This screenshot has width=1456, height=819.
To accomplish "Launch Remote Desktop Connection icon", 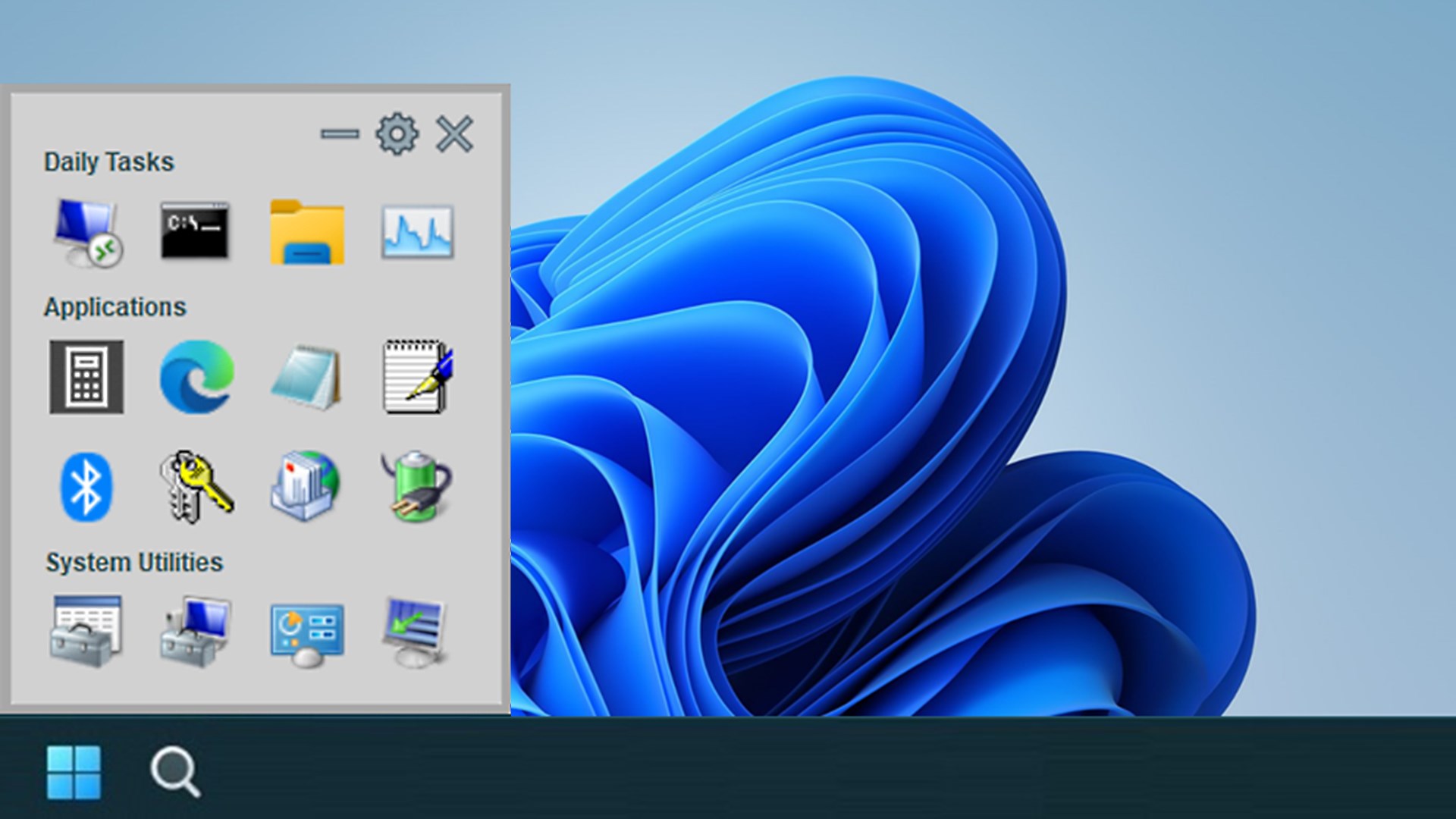I will point(87,232).
